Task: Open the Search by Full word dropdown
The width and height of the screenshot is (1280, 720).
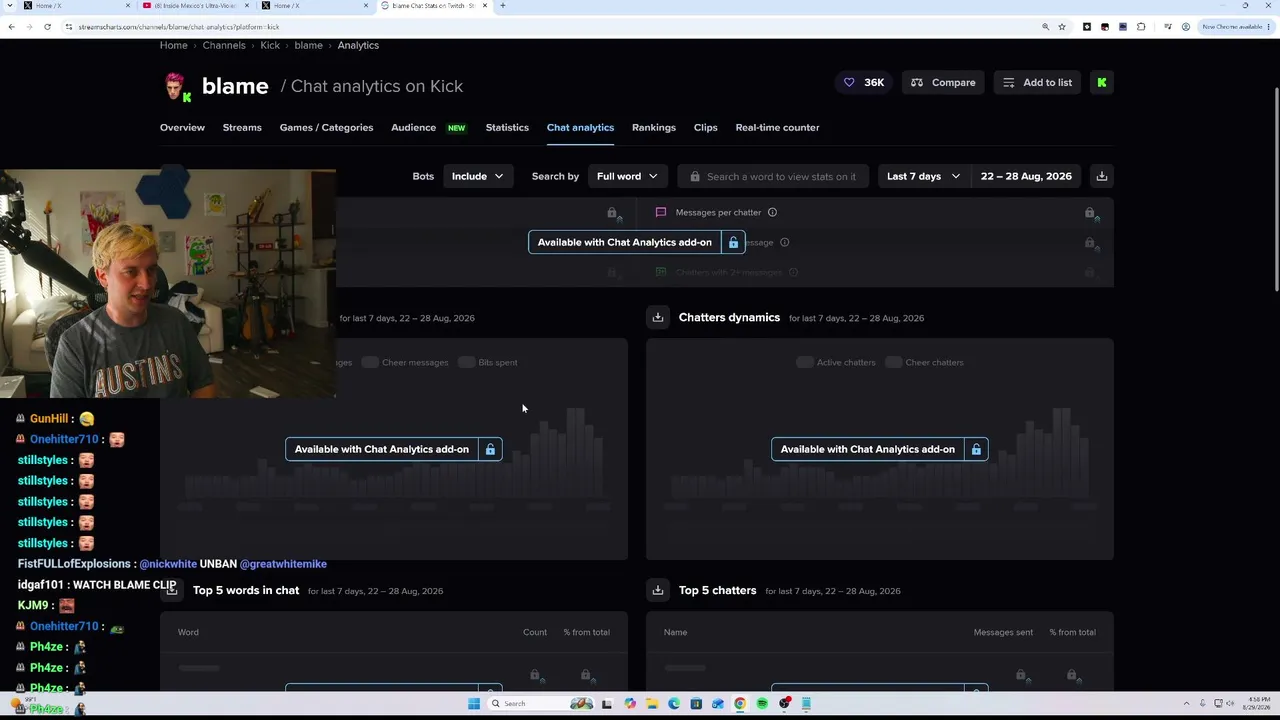Action: coord(627,177)
